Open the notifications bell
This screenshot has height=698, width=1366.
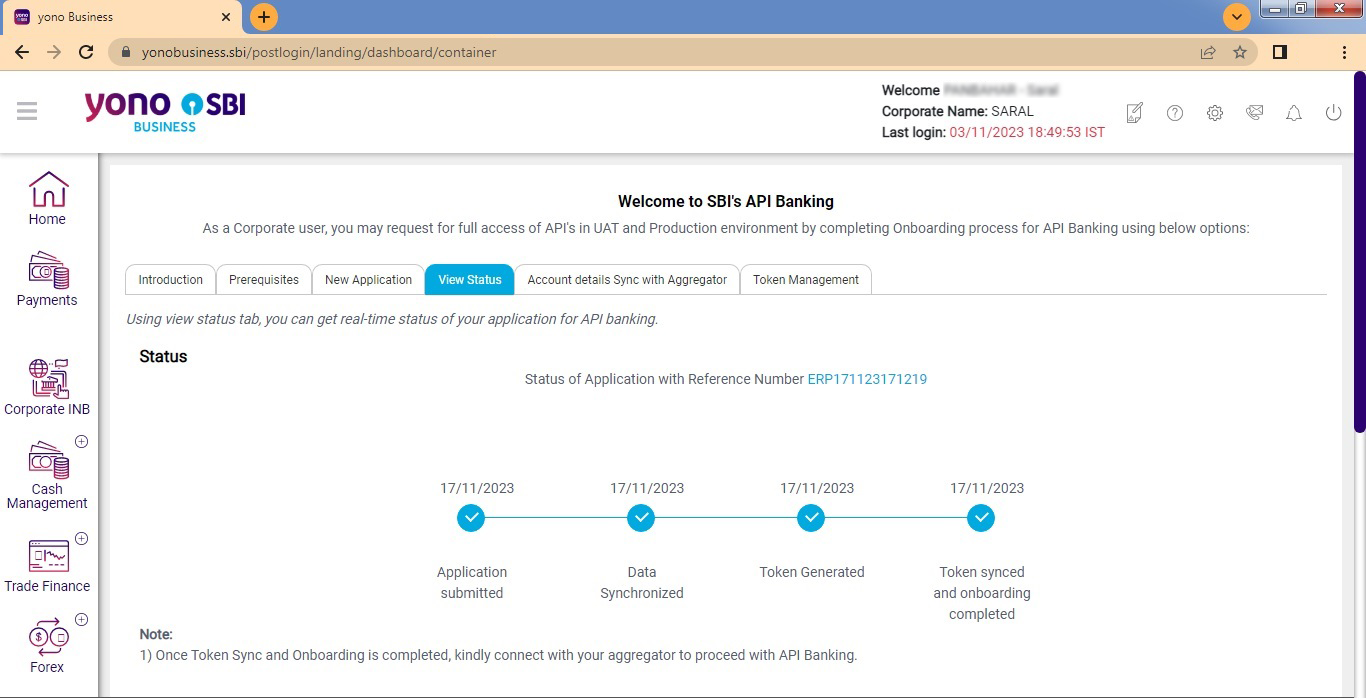pyautogui.click(x=1294, y=113)
